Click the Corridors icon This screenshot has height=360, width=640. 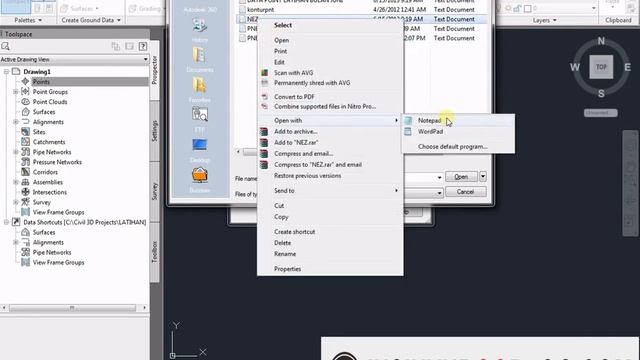[25, 172]
